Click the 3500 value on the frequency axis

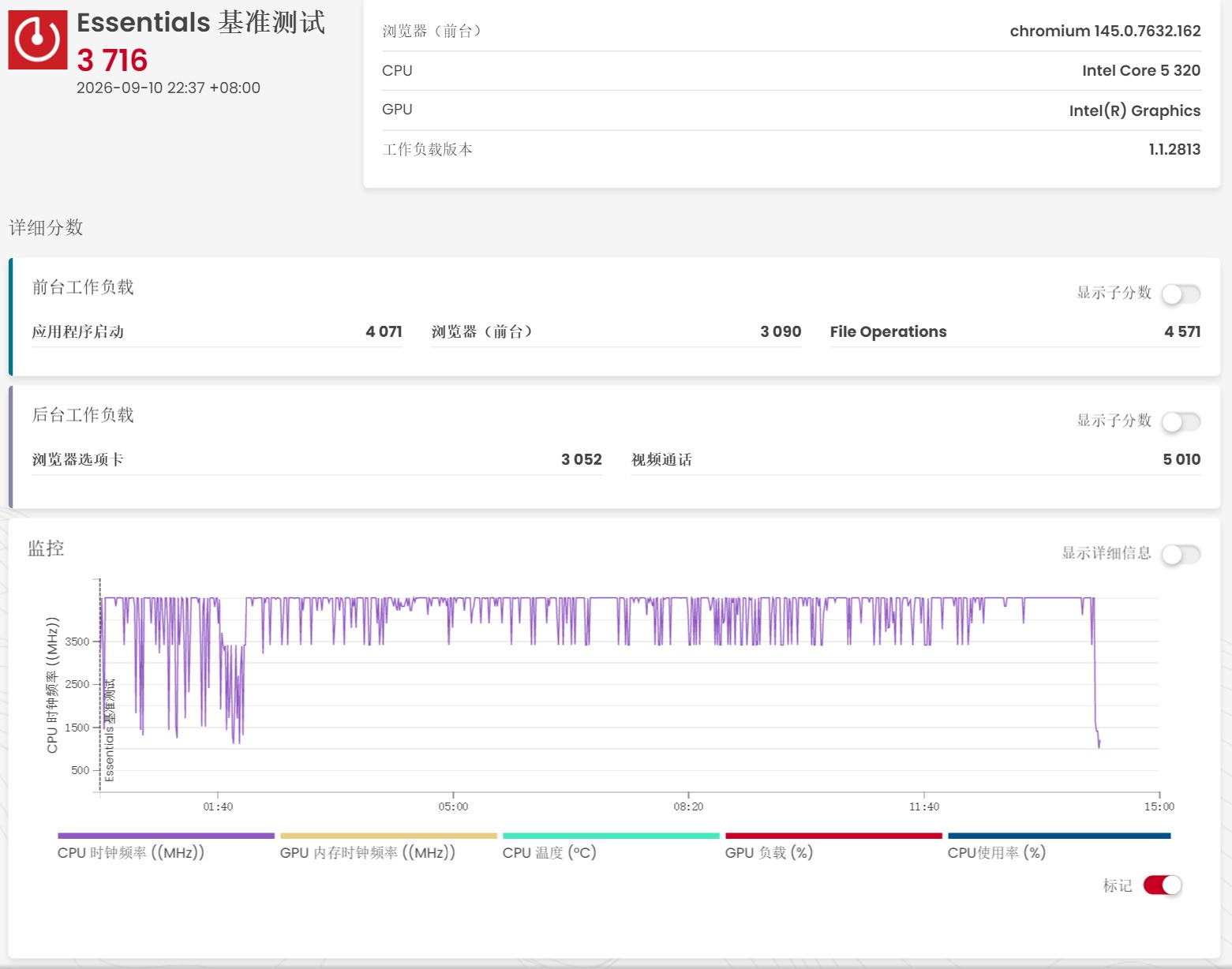(x=77, y=642)
